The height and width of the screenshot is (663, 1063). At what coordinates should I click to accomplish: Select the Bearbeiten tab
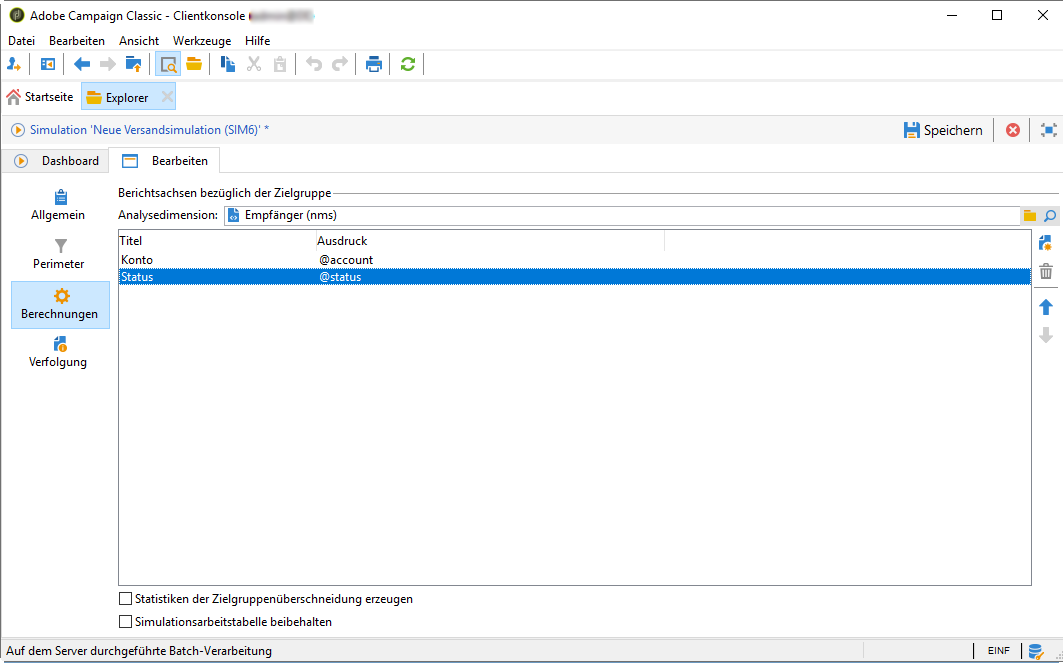click(x=165, y=161)
